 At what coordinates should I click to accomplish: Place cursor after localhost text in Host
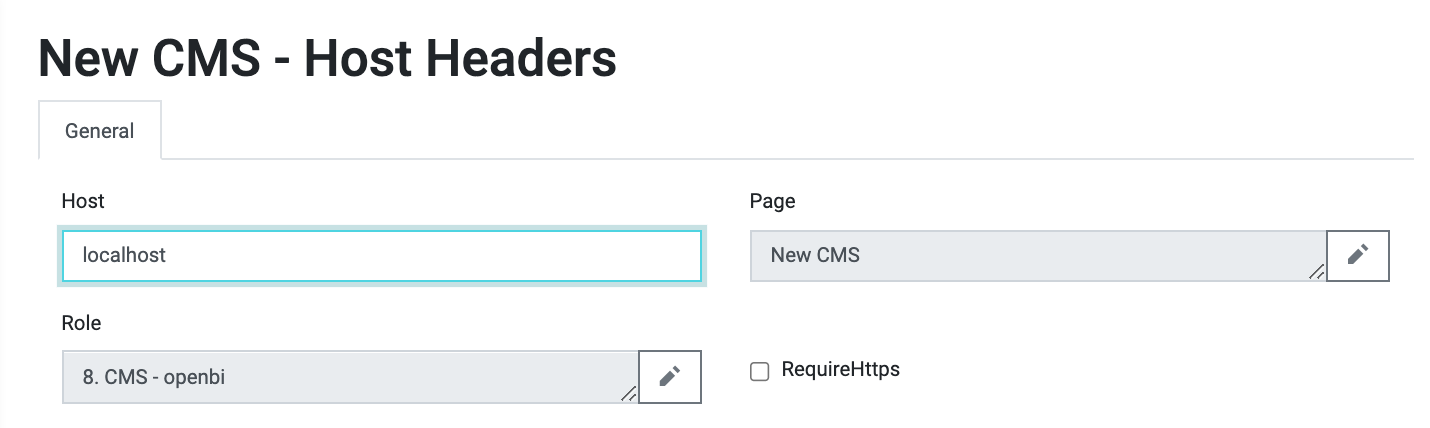click(168, 256)
